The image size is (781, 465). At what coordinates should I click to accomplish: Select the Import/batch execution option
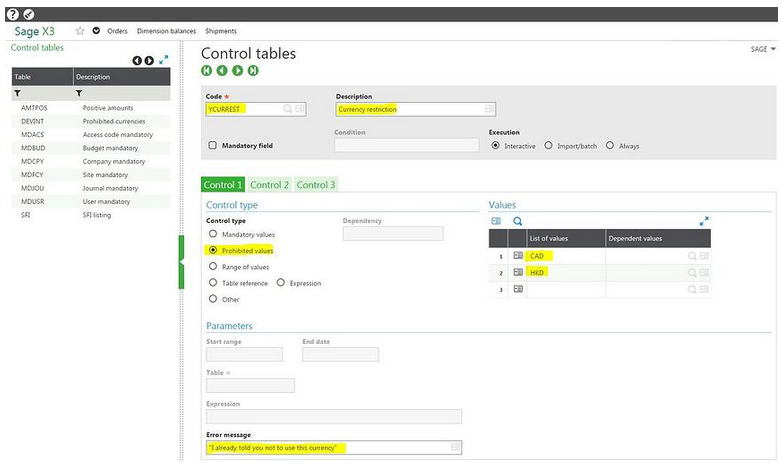pos(548,146)
